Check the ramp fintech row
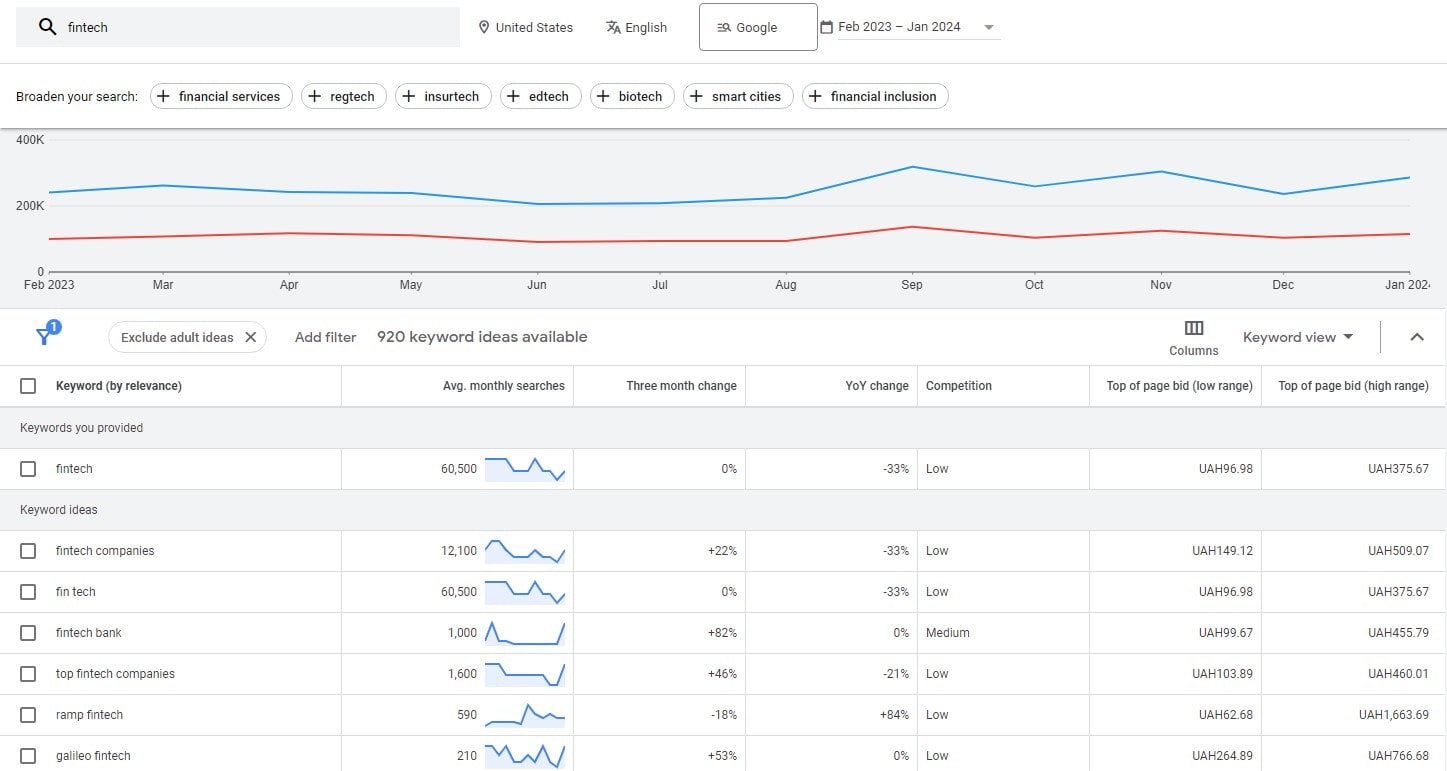Viewport: 1447px width, 771px height. click(x=28, y=715)
